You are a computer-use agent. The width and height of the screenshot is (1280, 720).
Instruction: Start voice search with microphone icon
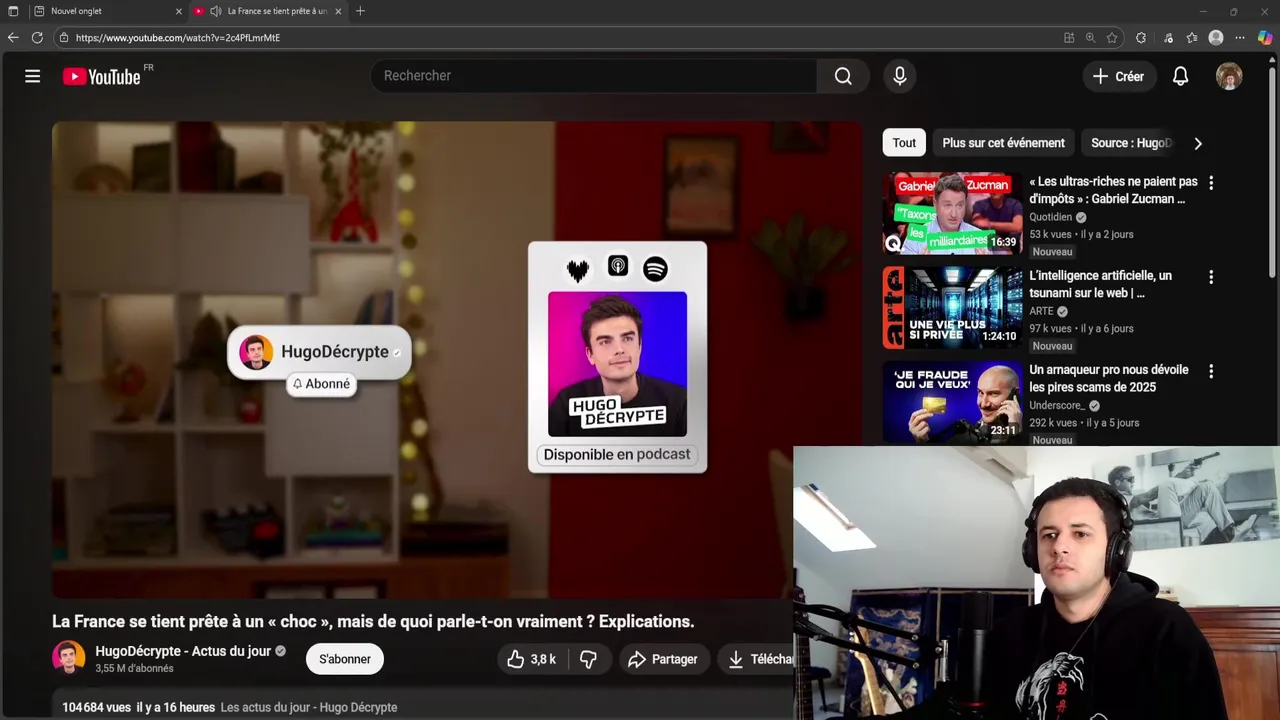pyautogui.click(x=900, y=76)
